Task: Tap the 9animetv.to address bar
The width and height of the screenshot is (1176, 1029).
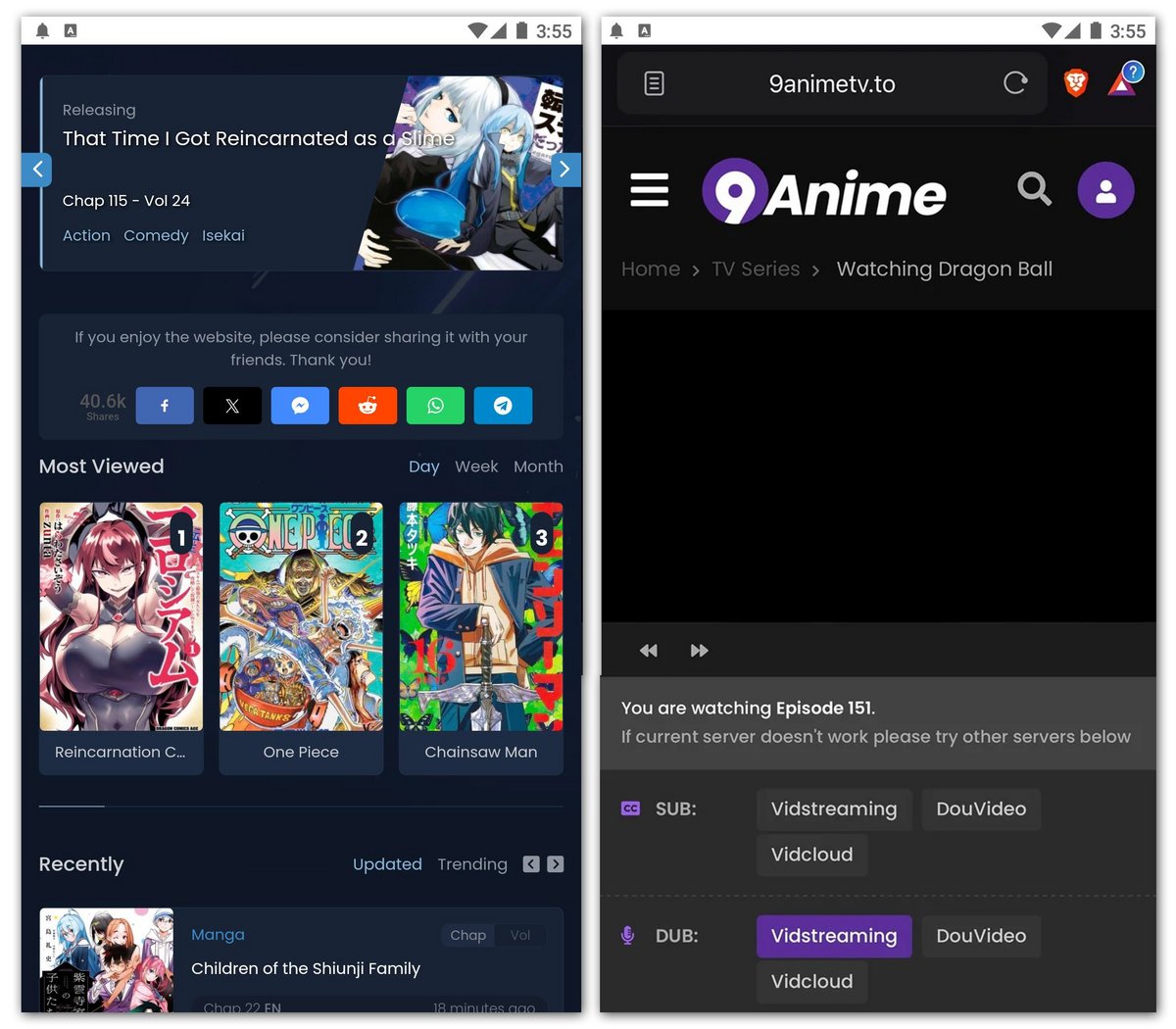Action: click(831, 83)
